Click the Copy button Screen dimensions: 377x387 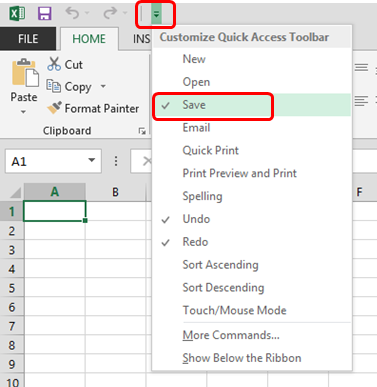tap(69, 87)
